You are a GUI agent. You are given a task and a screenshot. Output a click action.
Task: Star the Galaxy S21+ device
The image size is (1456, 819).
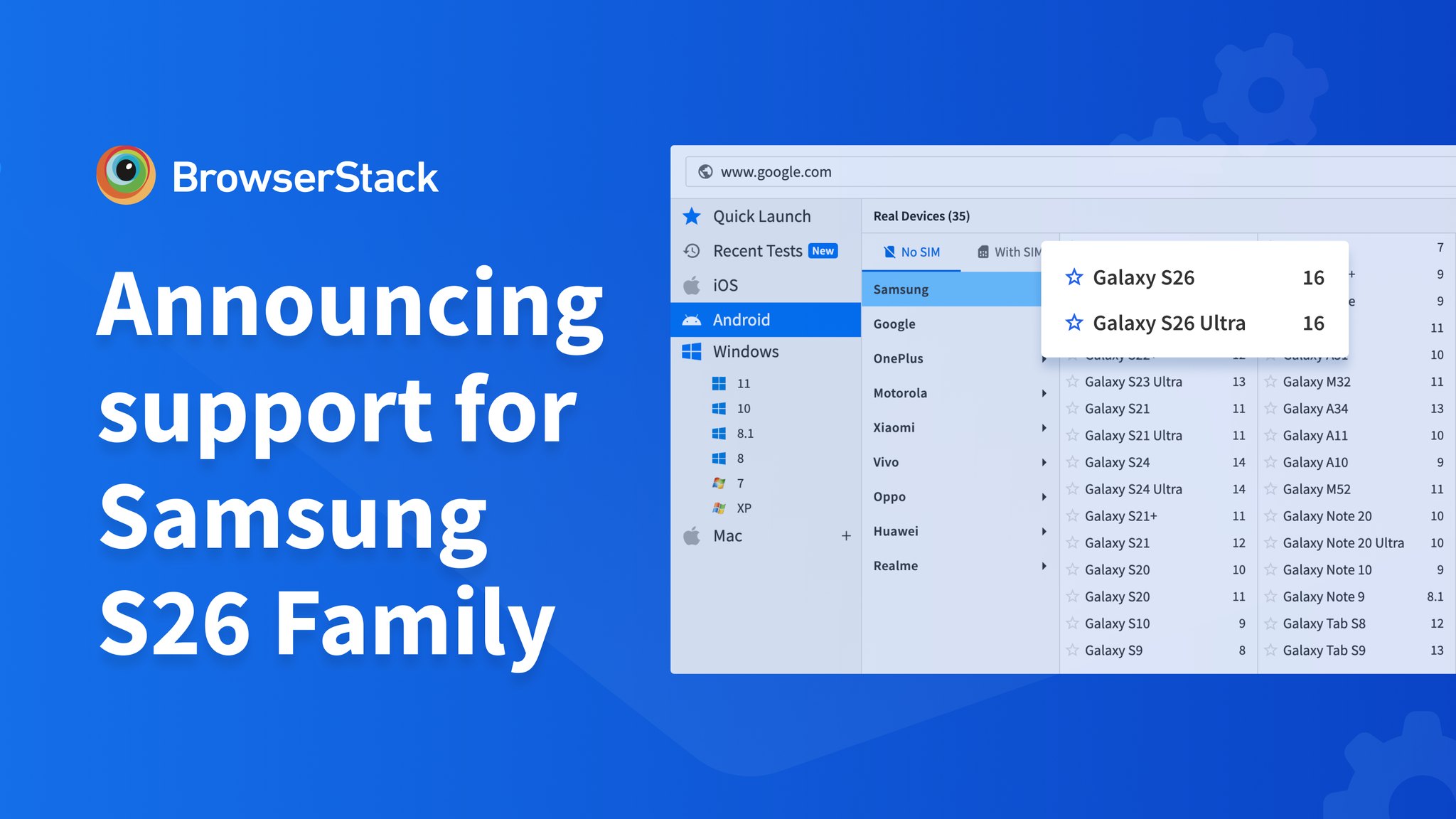point(1072,516)
